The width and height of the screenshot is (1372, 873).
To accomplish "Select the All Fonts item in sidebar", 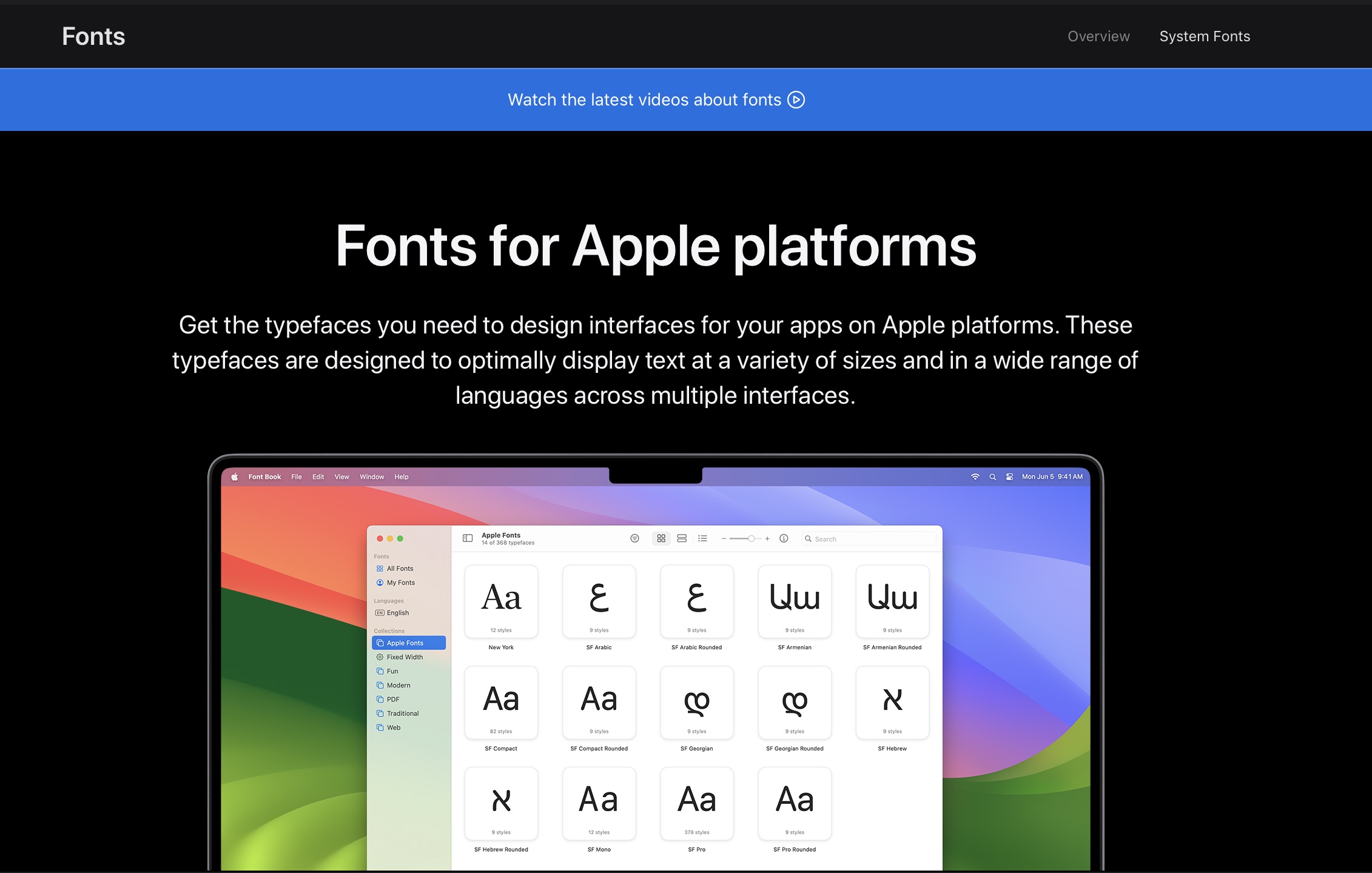I will (x=400, y=569).
